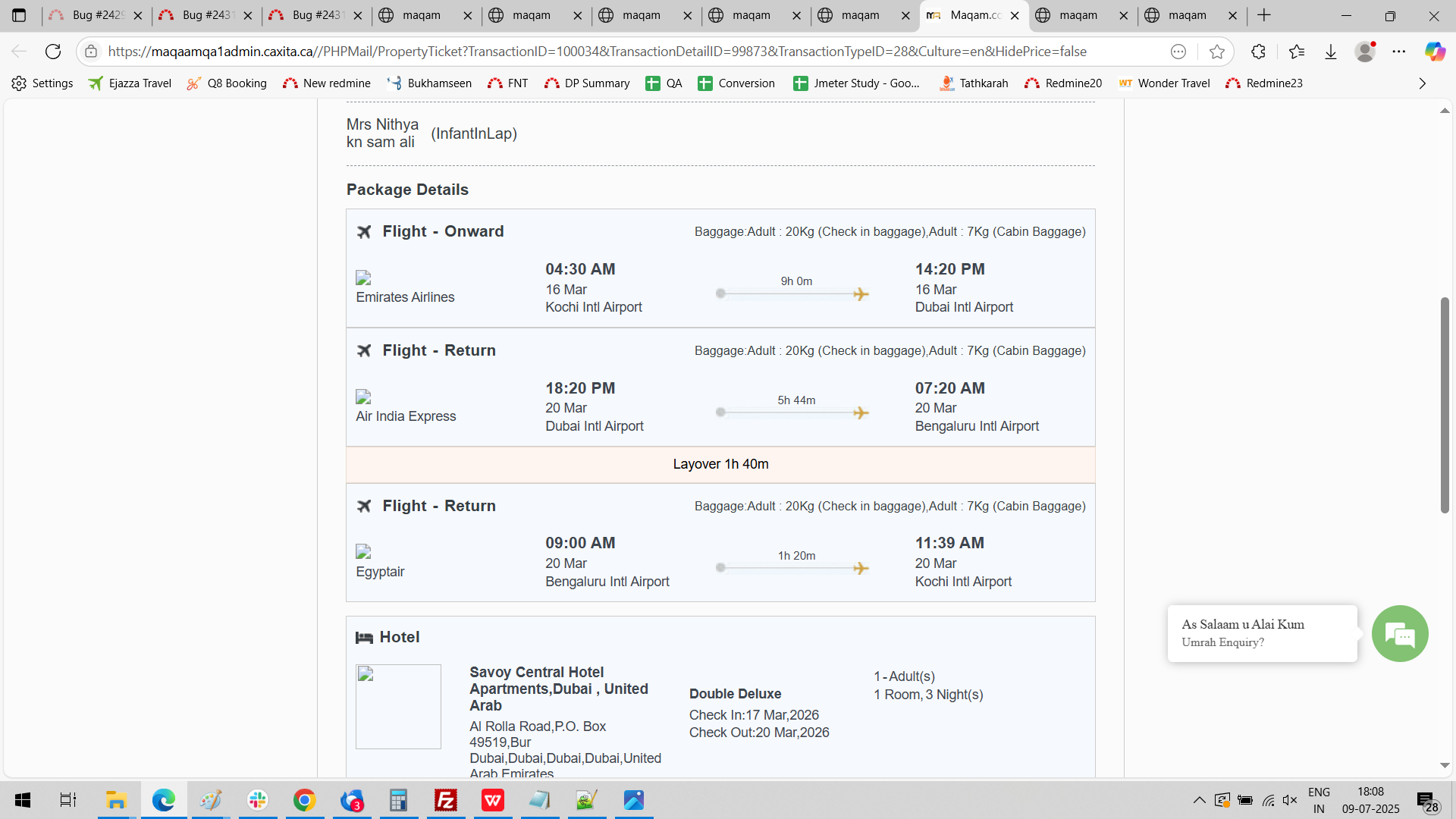Open a new browser tab

tap(1264, 15)
